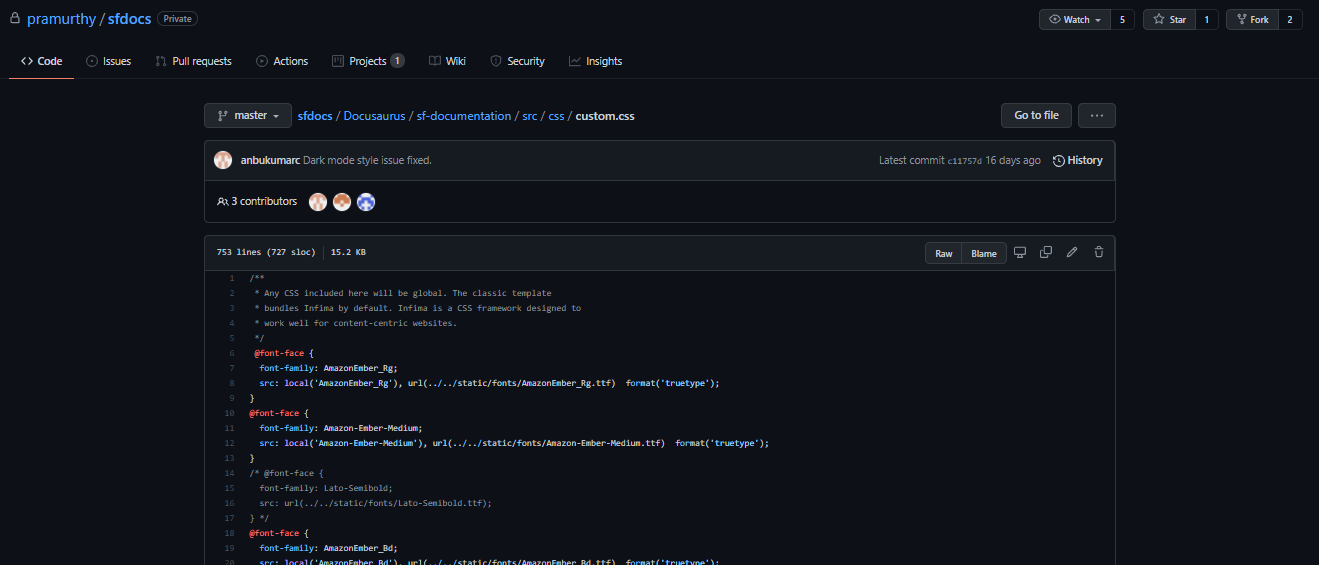Star the sfdocs repository

click(1168, 20)
